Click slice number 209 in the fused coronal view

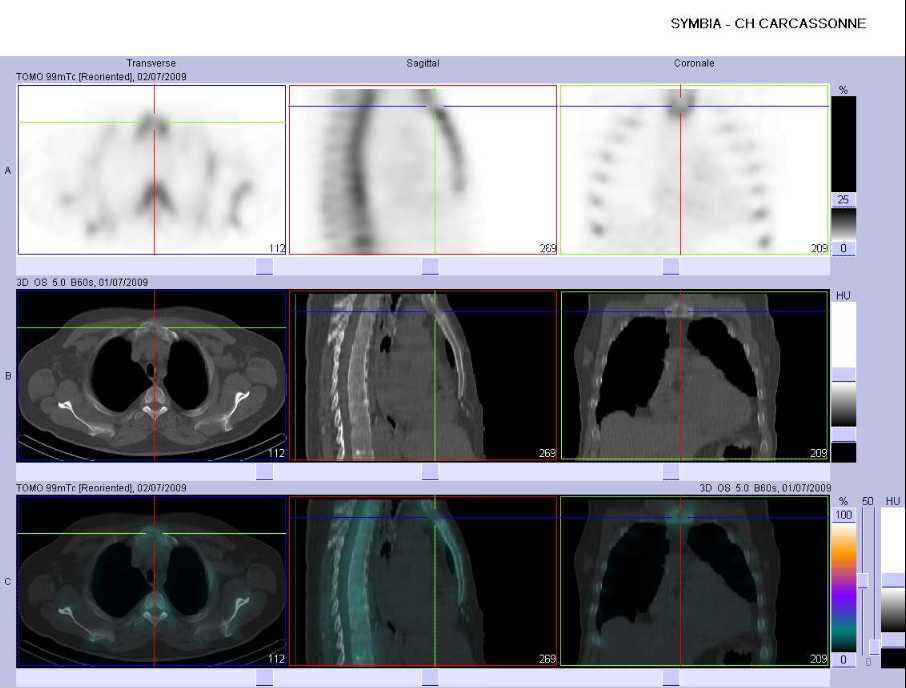click(819, 659)
